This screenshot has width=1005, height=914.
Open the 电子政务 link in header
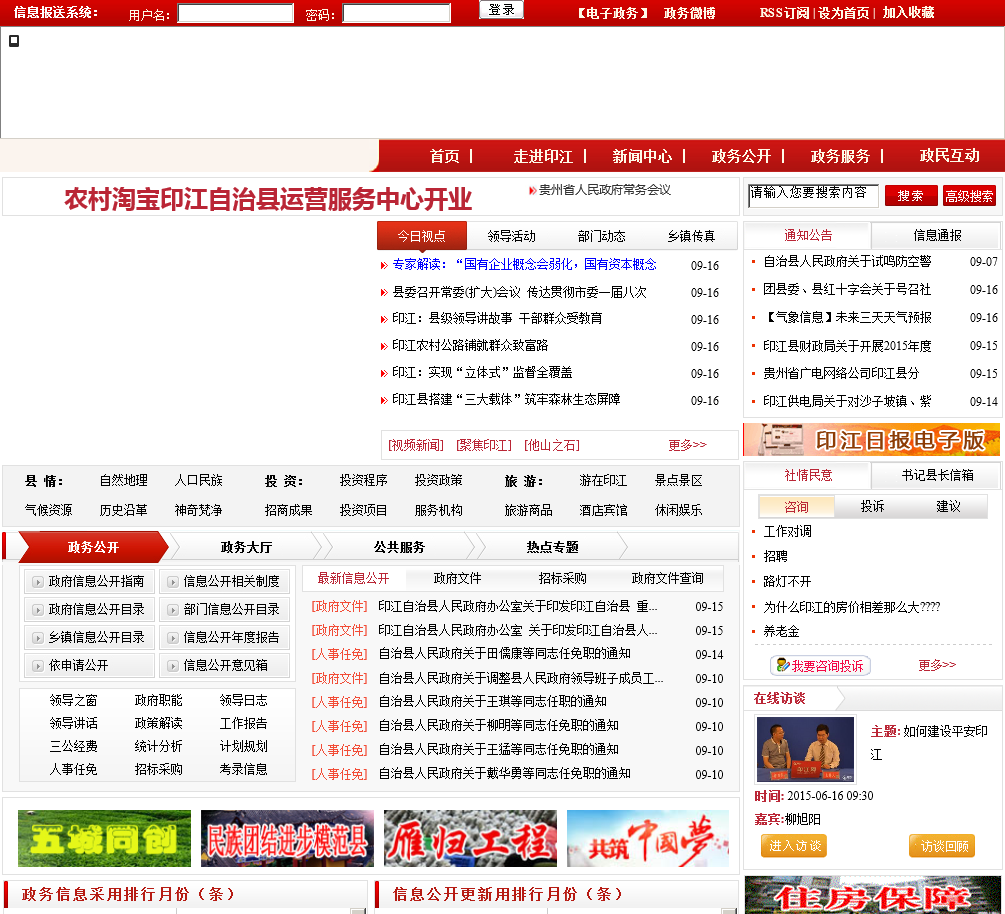pyautogui.click(x=611, y=13)
